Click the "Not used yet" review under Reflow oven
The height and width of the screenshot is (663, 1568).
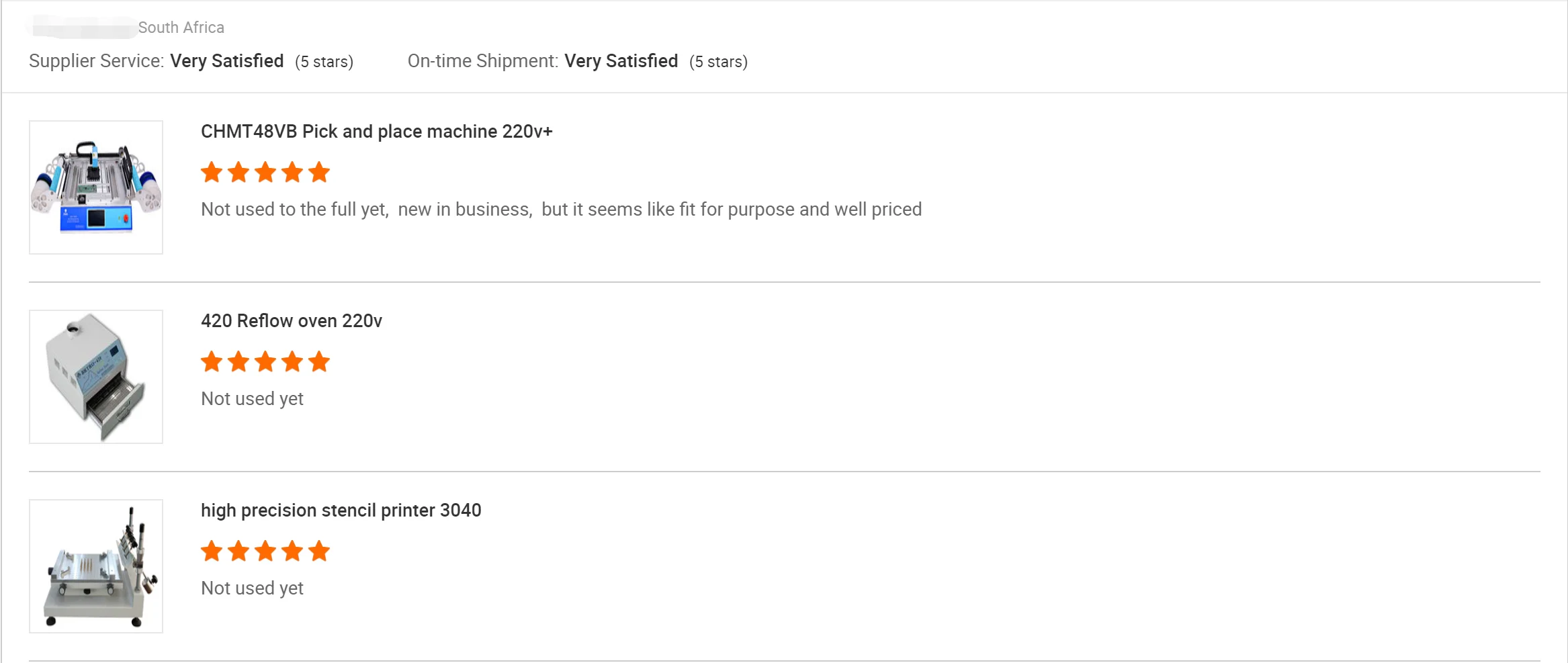pos(252,399)
